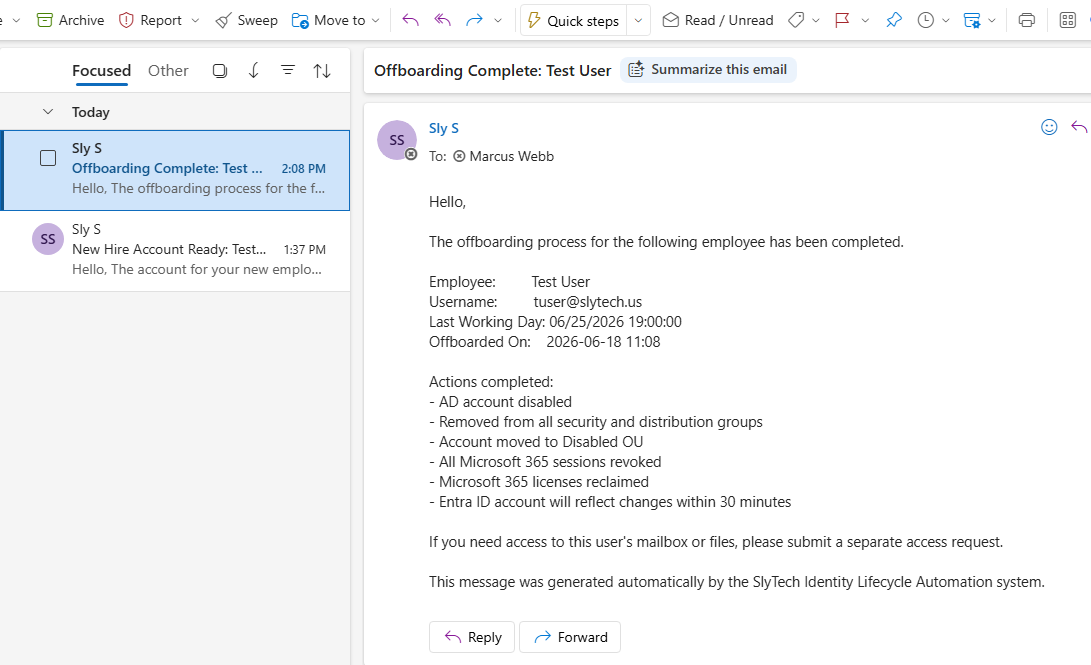
Task: Switch to the Focused inbox tab
Action: click(x=102, y=70)
